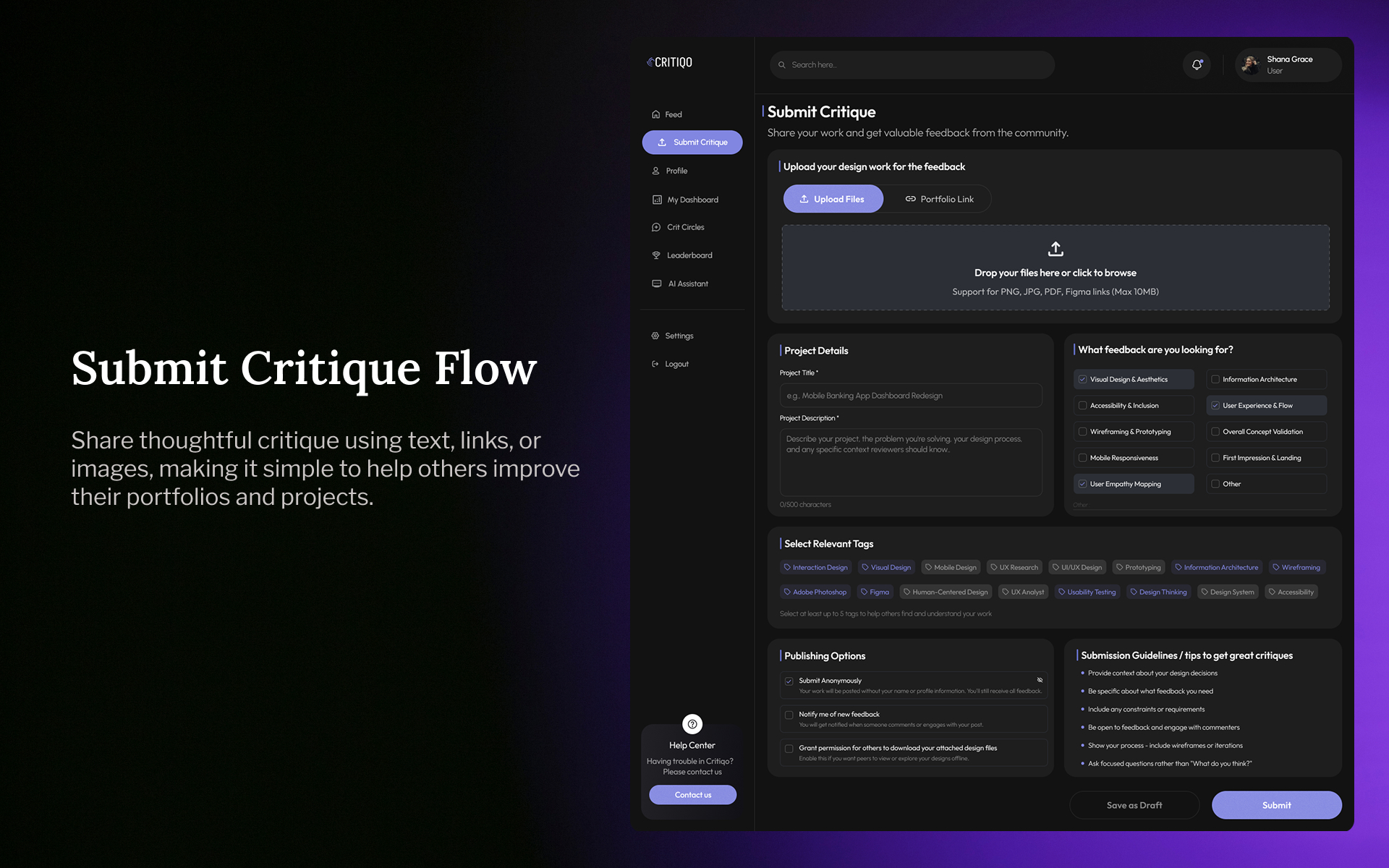Open Settings in the sidebar
Screen dimensions: 1389x868
[679, 336]
